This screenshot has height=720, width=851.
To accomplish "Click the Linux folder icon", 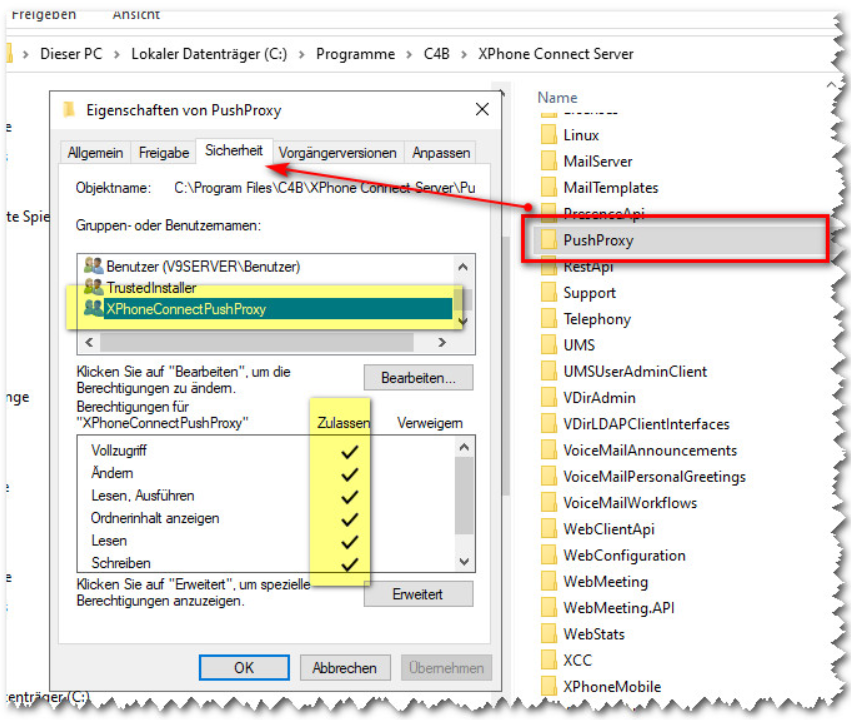I will click(549, 134).
